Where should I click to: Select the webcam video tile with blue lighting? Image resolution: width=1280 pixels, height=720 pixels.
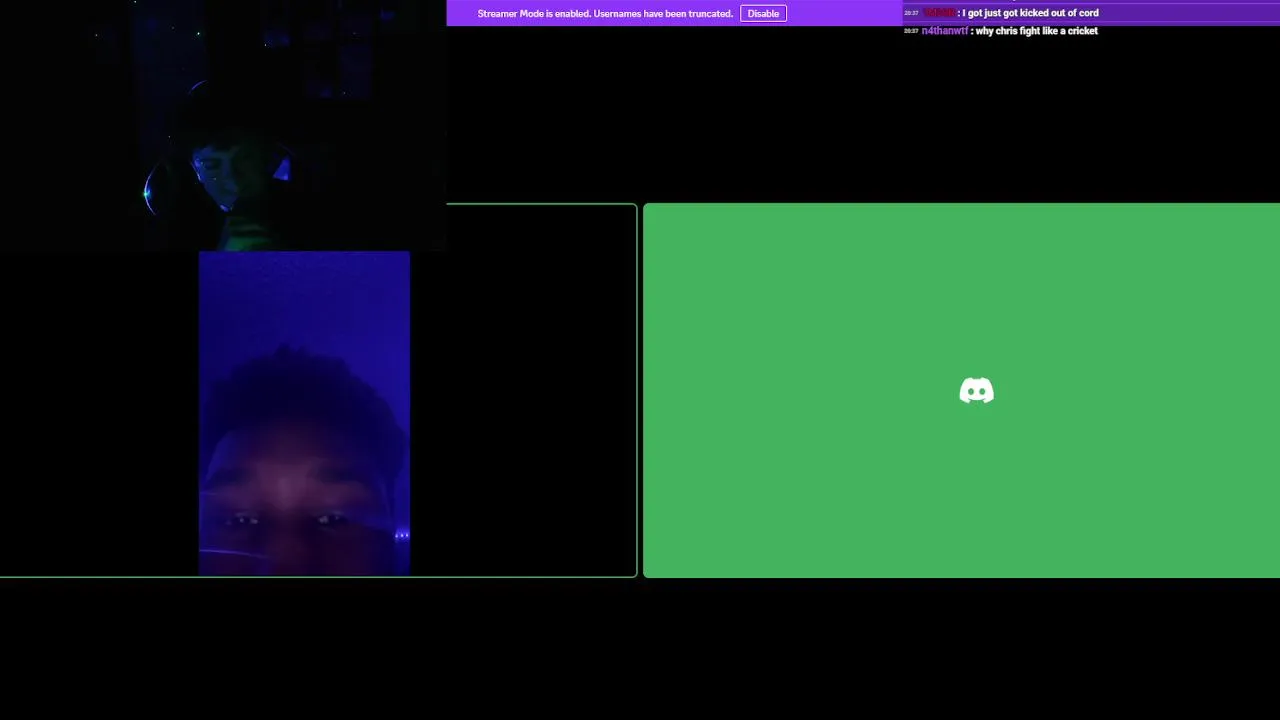point(304,413)
